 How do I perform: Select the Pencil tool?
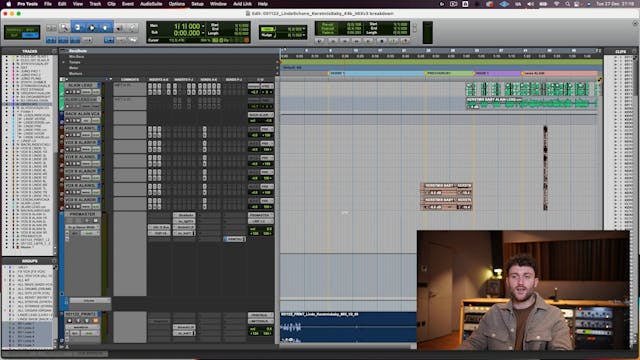click(x=132, y=28)
